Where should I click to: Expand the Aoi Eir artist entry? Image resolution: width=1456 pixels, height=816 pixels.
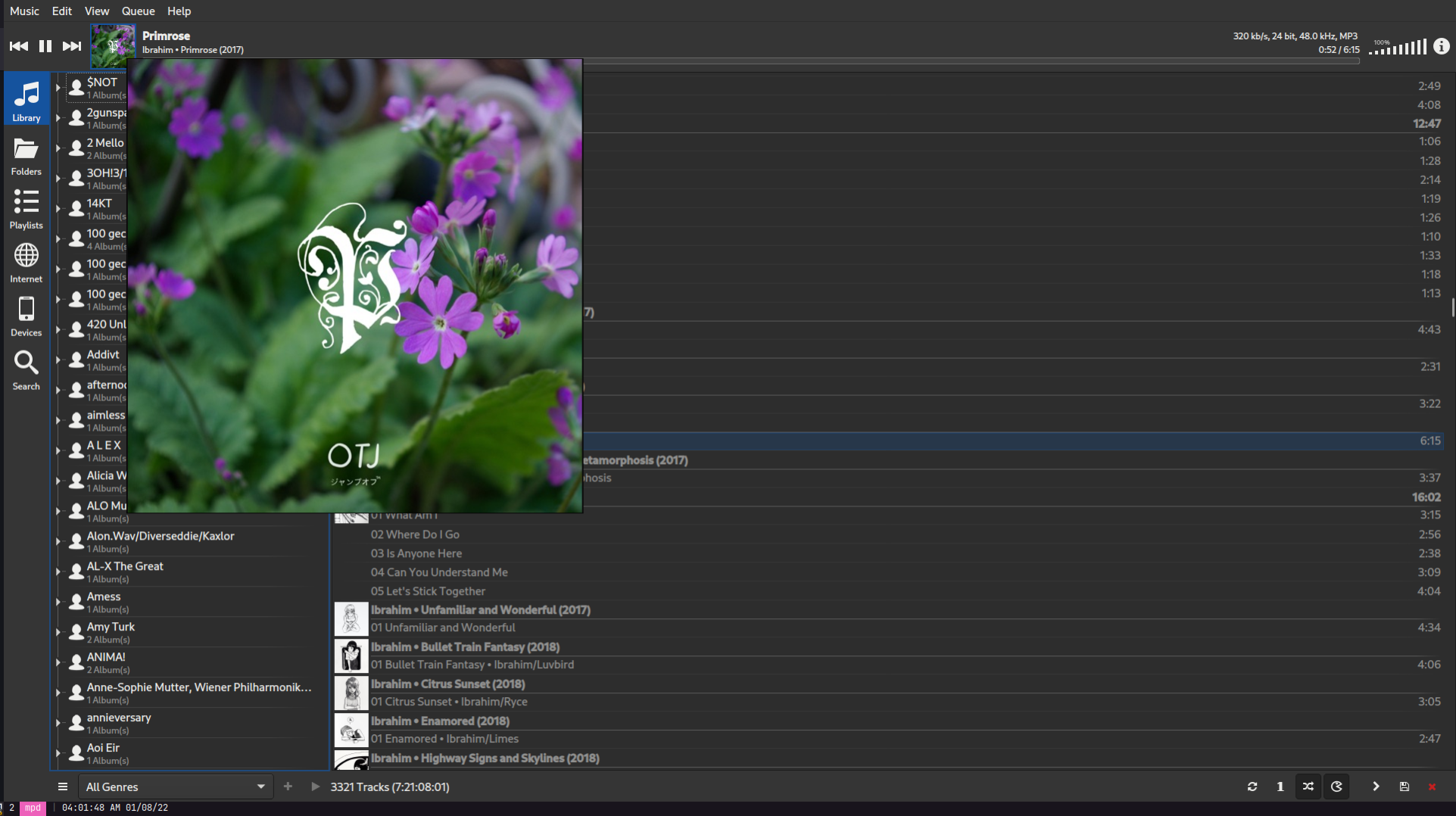[x=58, y=754]
